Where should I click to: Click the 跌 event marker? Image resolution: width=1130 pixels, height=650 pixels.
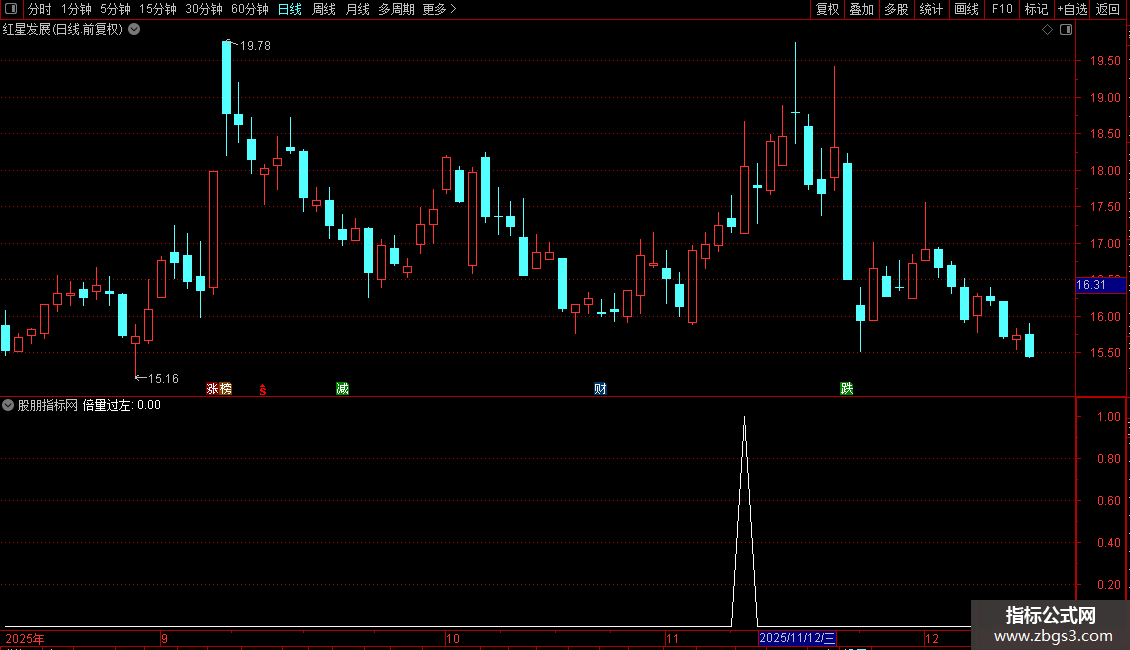pyautogui.click(x=847, y=389)
